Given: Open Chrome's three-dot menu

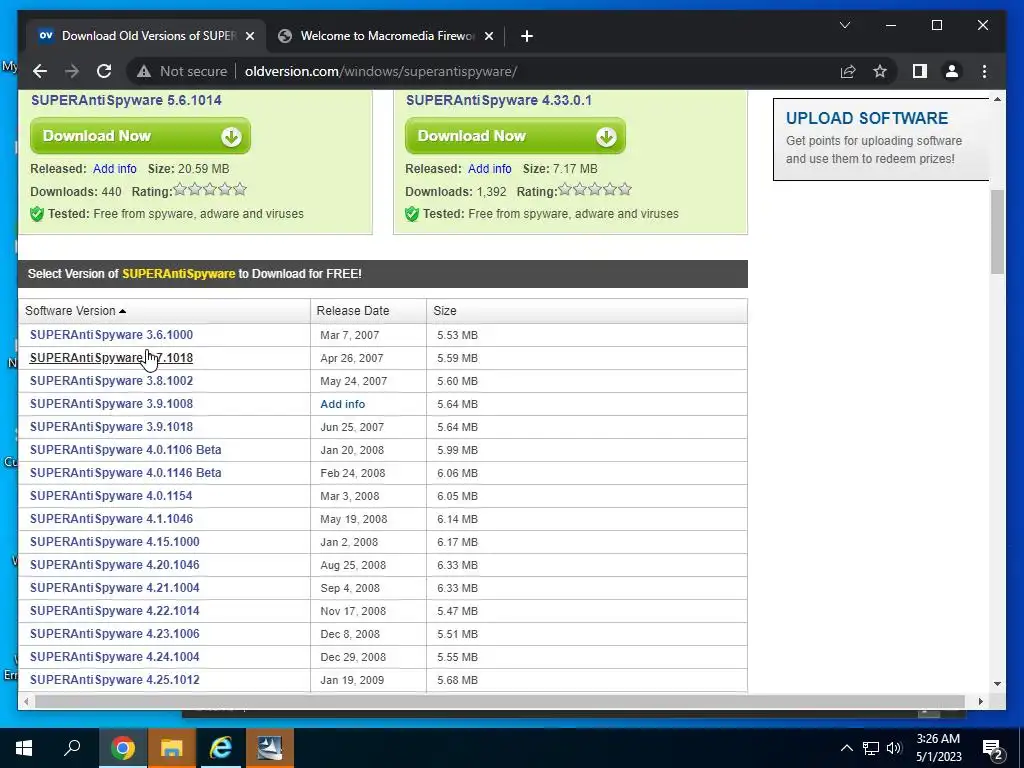Looking at the screenshot, I should pyautogui.click(x=984, y=71).
